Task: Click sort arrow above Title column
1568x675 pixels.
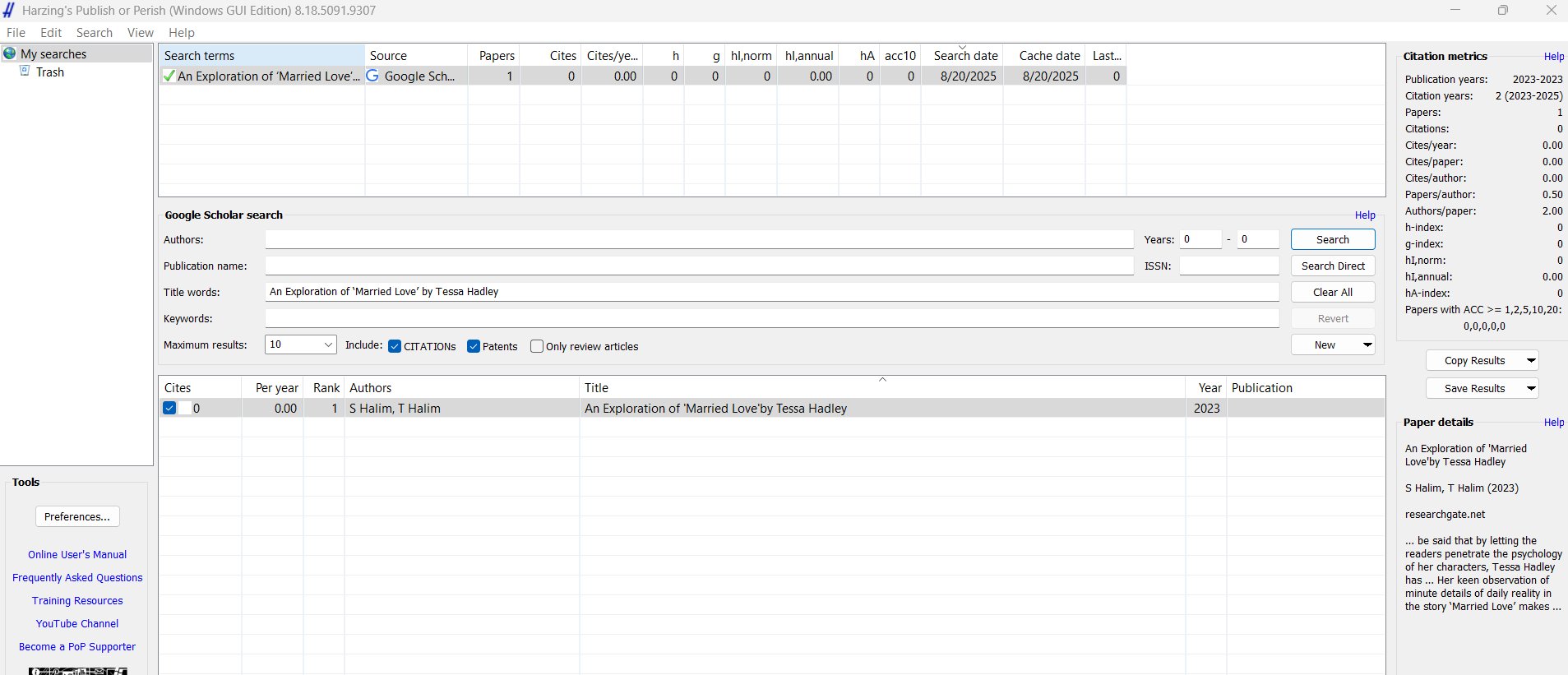Action: (882, 380)
